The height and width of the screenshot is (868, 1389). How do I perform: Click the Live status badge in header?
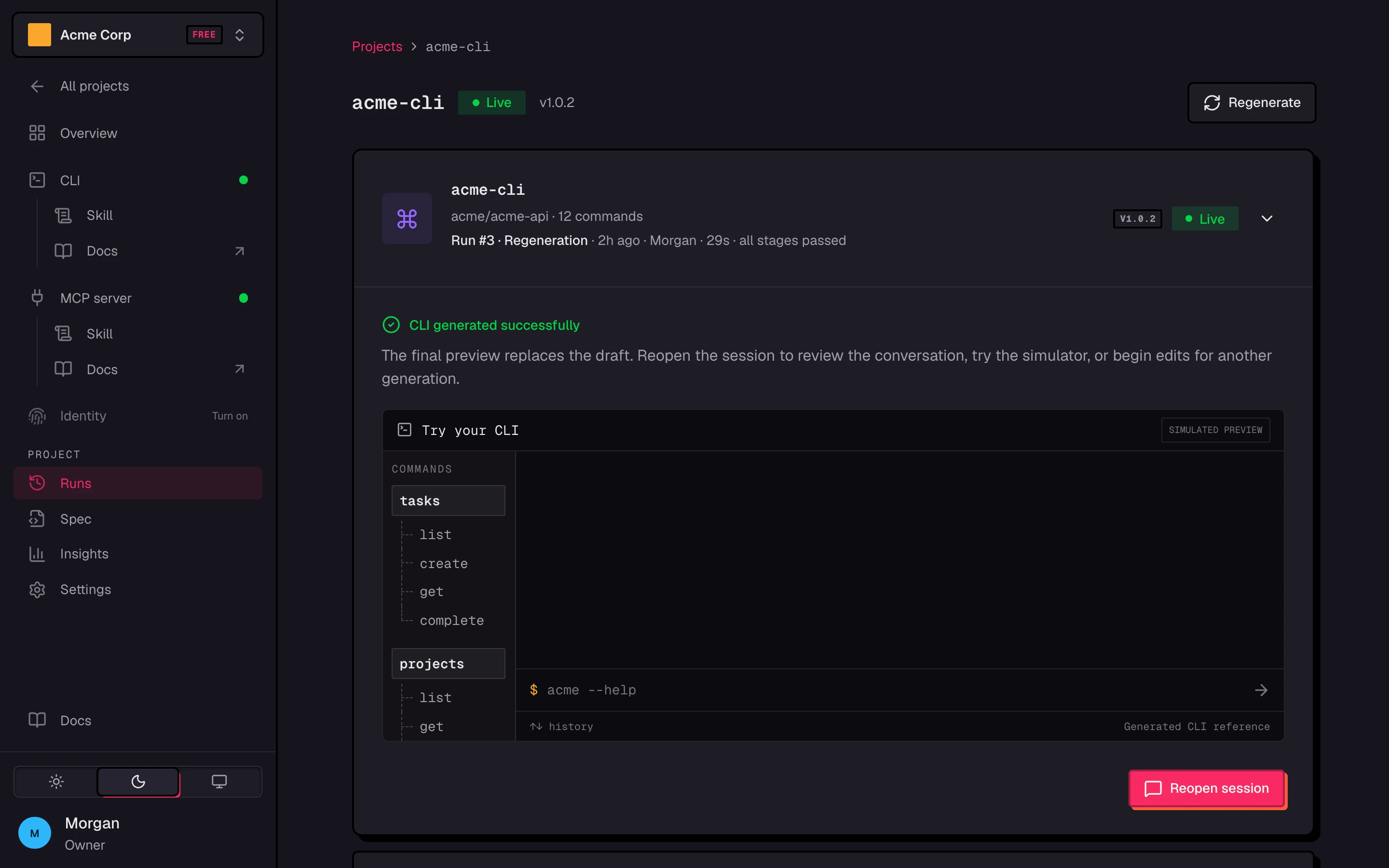491,103
